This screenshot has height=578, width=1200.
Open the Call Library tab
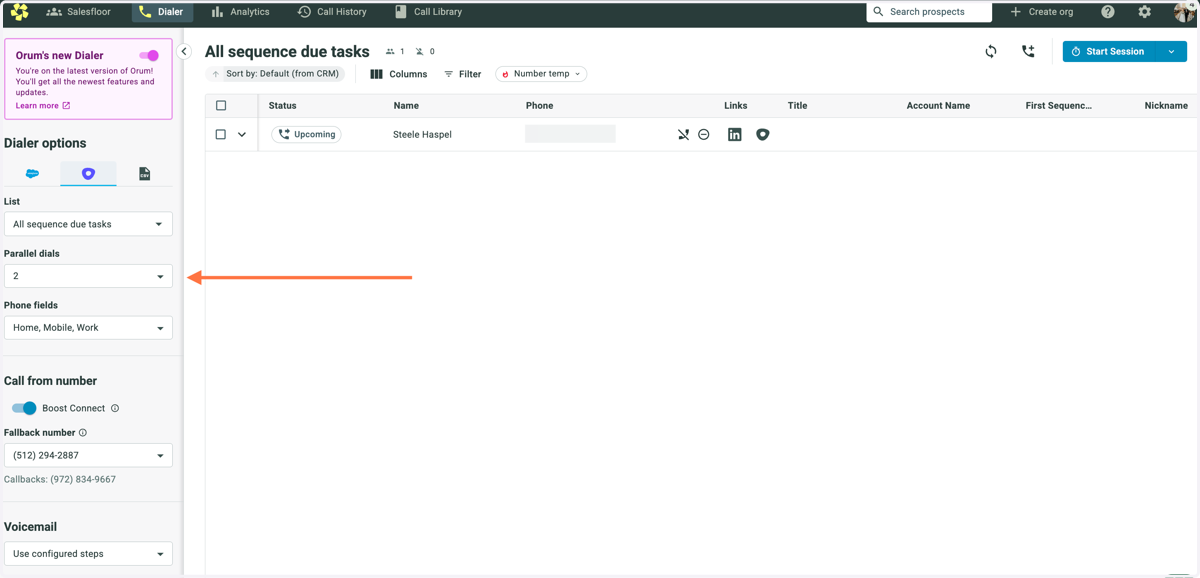tap(428, 12)
